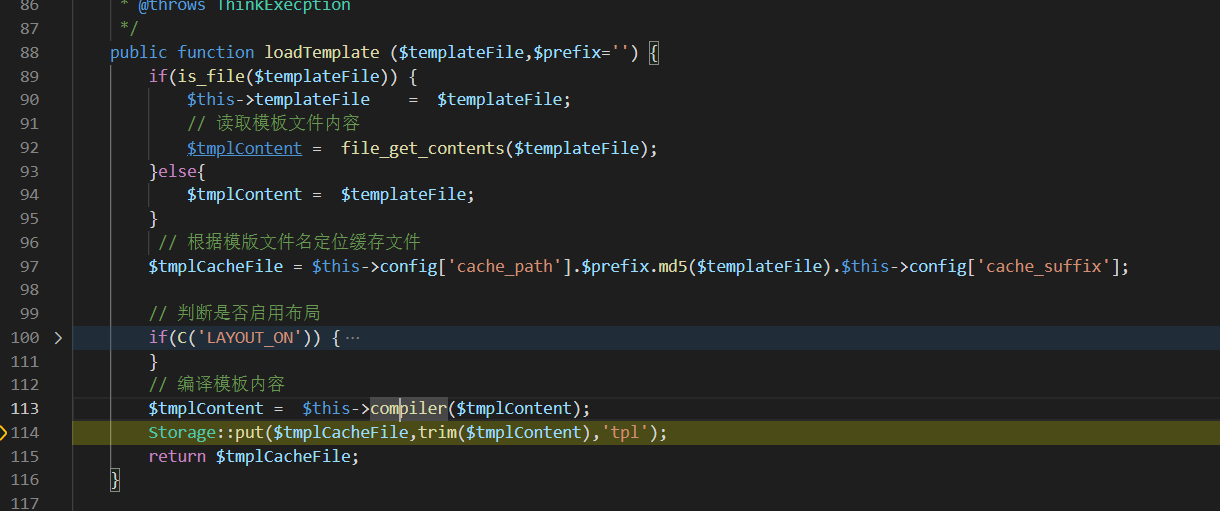This screenshot has height=511, width=1220.
Task: Click line number 88
Action: [29, 52]
